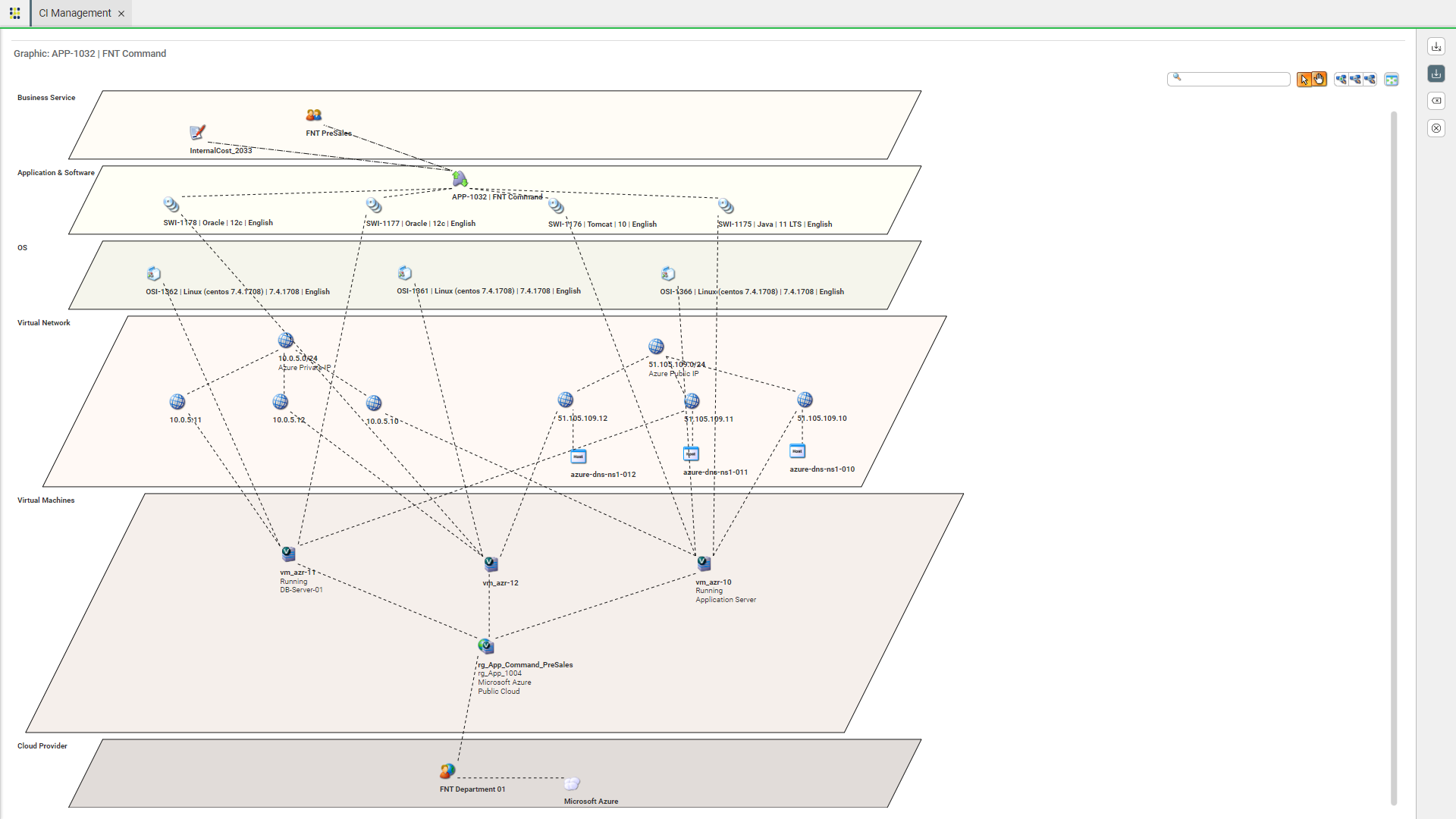1456x819 pixels.
Task: Select the vm_azr-11 virtual machine icon
Action: [x=288, y=554]
